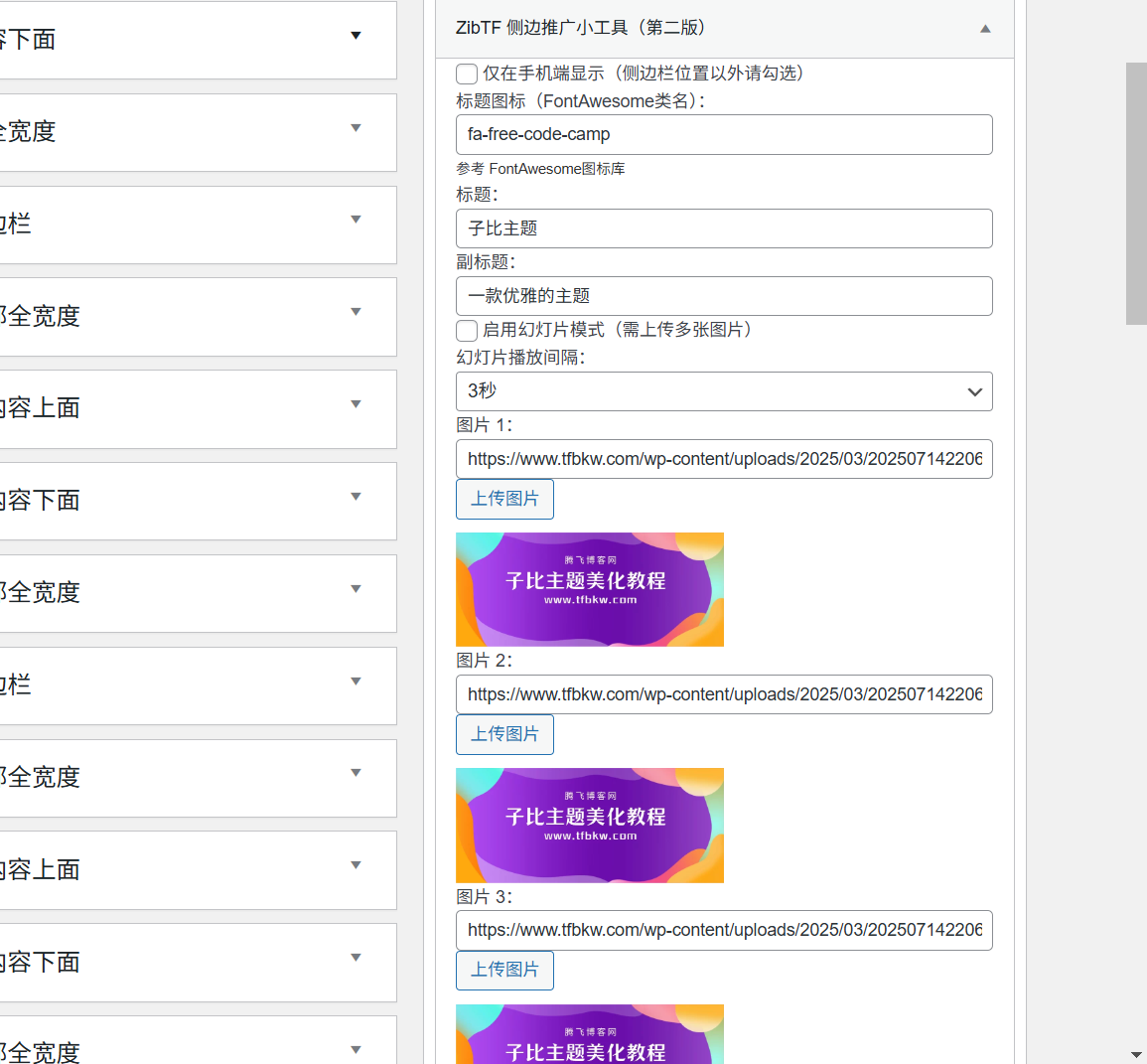Enable 启用幻灯片模式 checkbox

click(x=467, y=330)
